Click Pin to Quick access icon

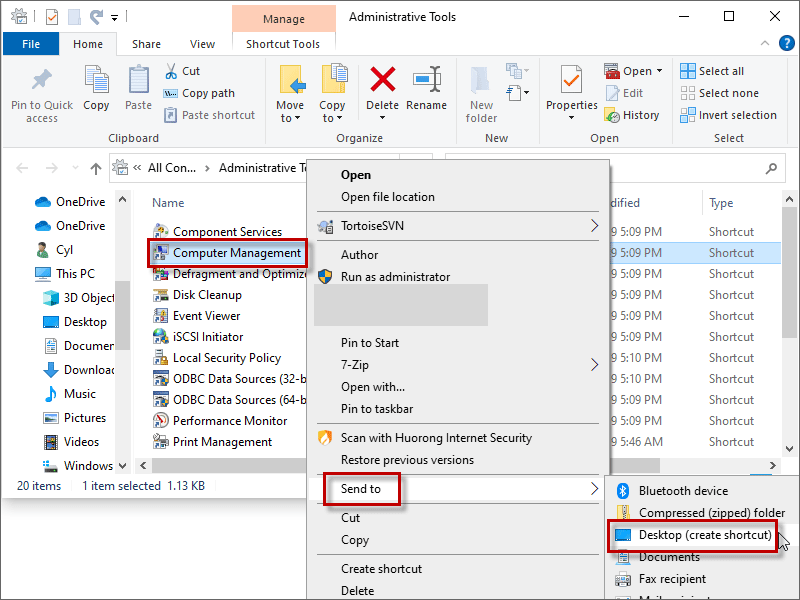(x=42, y=80)
